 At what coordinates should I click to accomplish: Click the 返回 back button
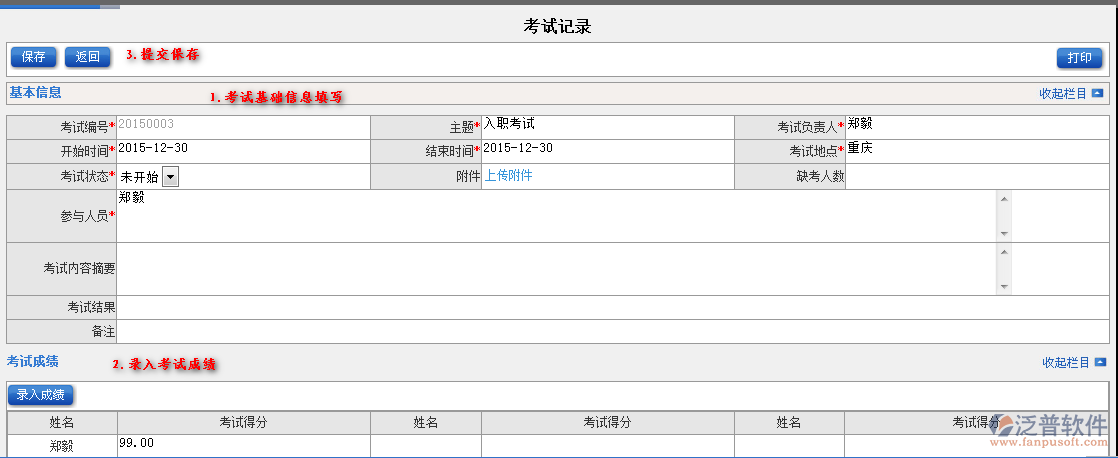87,57
